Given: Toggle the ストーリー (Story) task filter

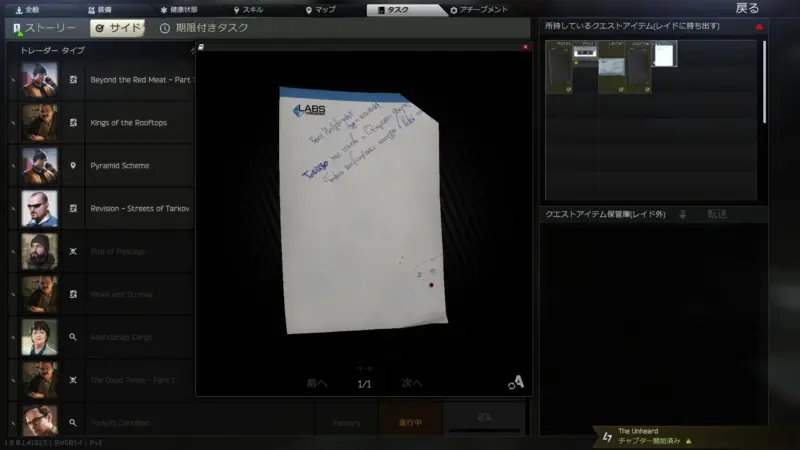Looking at the screenshot, I should point(44,28).
